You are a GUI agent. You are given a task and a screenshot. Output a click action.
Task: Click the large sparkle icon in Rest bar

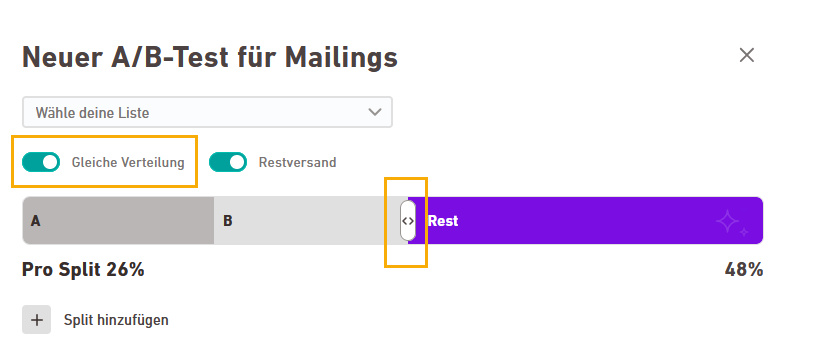click(727, 221)
